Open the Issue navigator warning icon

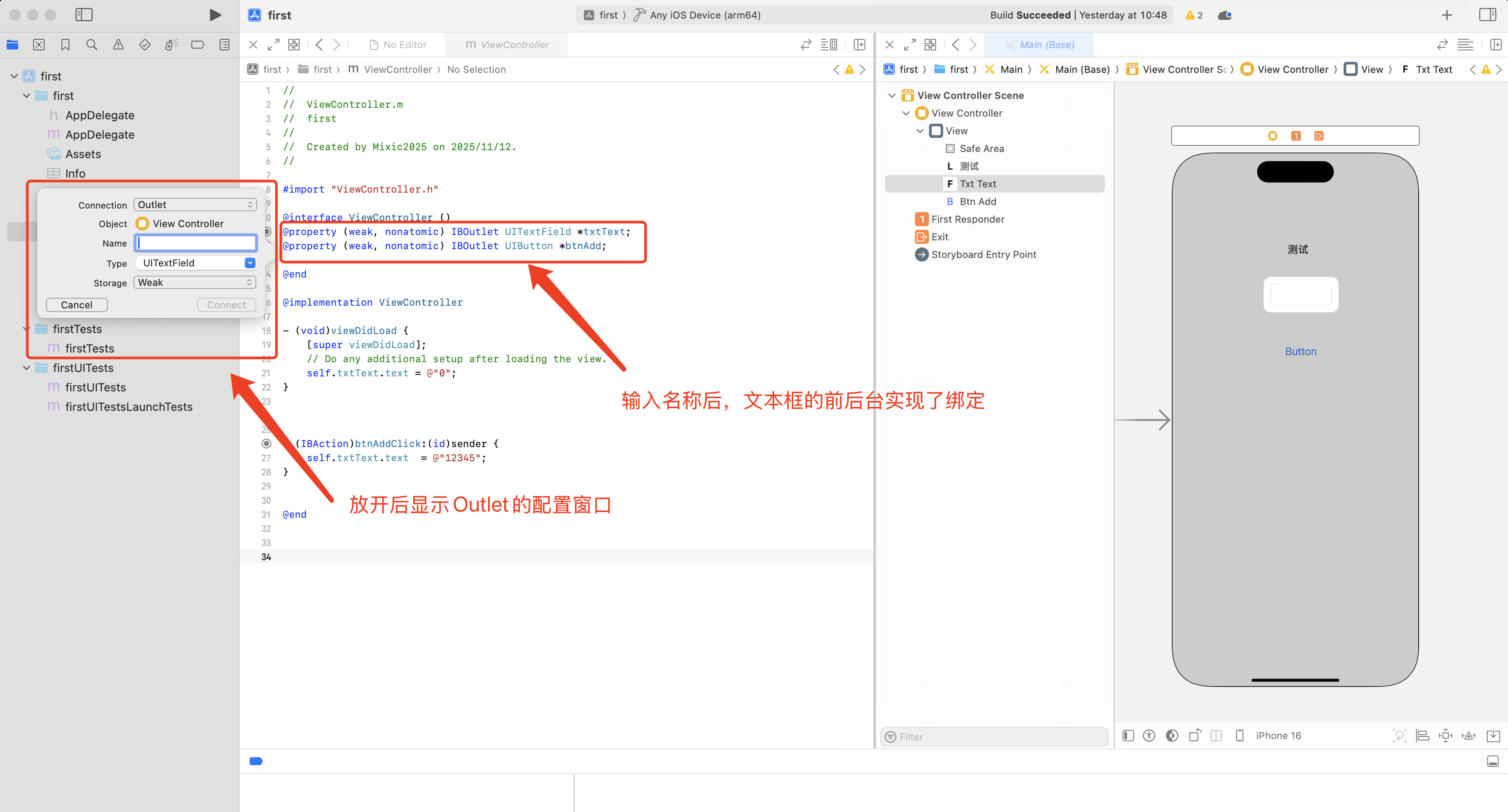point(118,45)
